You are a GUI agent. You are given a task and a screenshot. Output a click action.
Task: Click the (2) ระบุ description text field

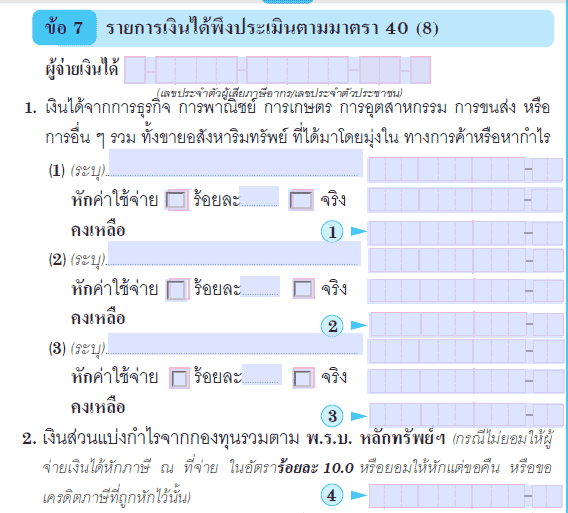234,253
